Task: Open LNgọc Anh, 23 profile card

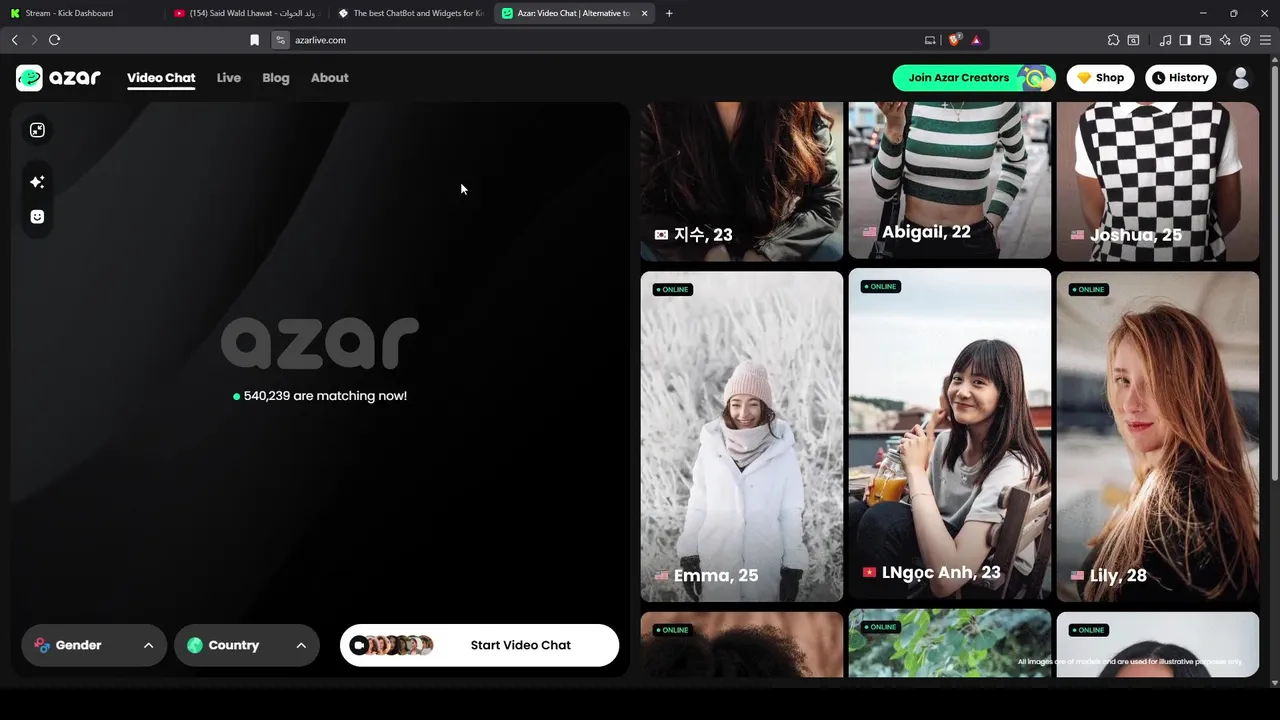Action: point(950,433)
